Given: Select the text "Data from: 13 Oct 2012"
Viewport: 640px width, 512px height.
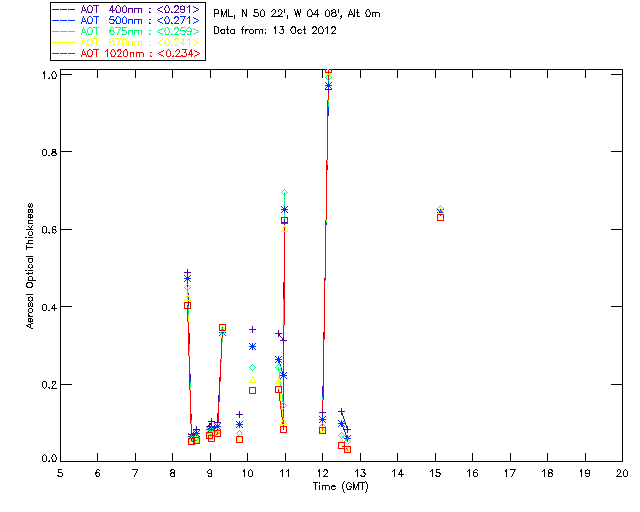Looking at the screenshot, I should [275, 31].
